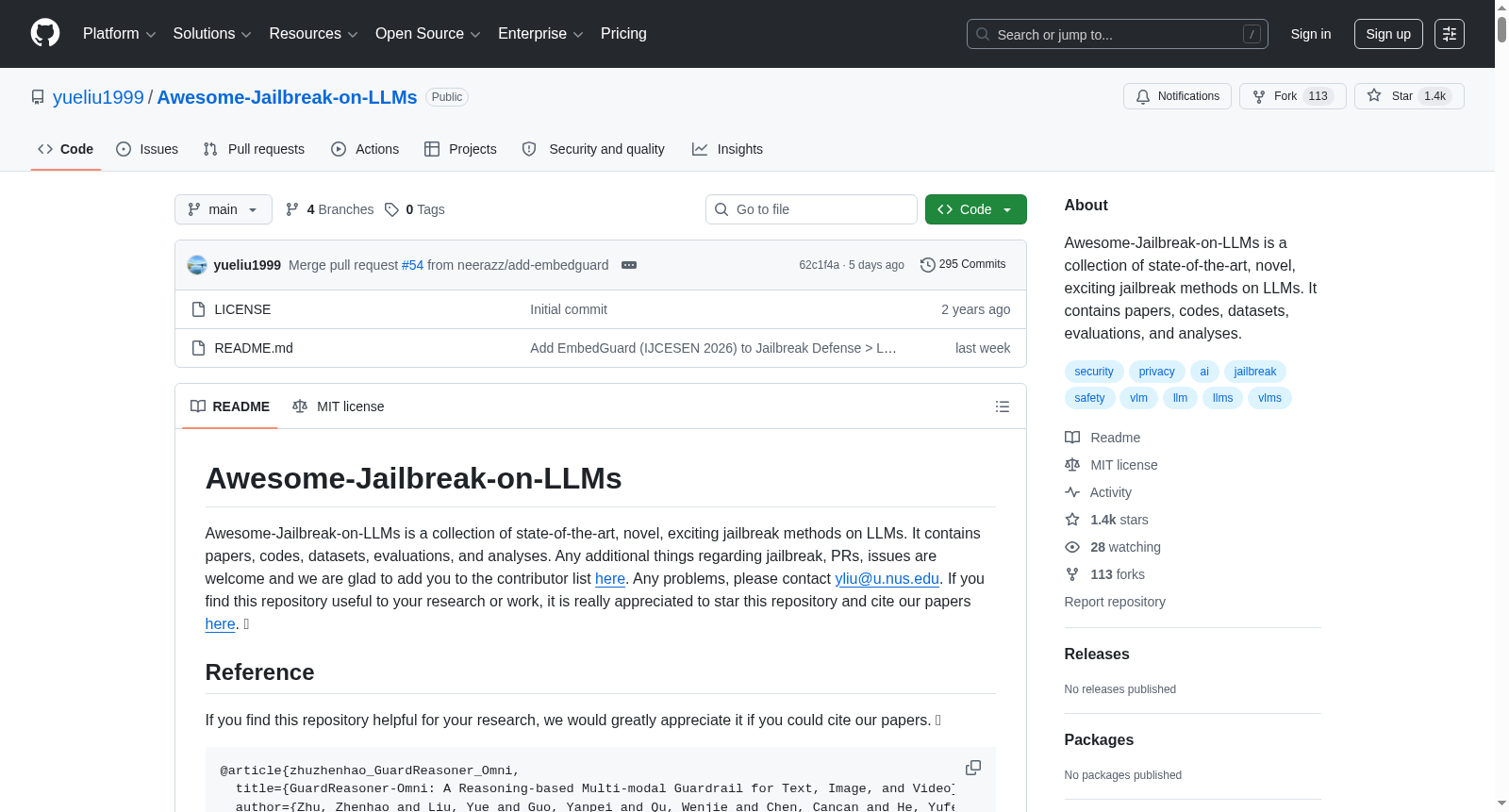This screenshot has height=812, width=1509.
Task: Open commit hash 62c1f4a
Action: [819, 265]
